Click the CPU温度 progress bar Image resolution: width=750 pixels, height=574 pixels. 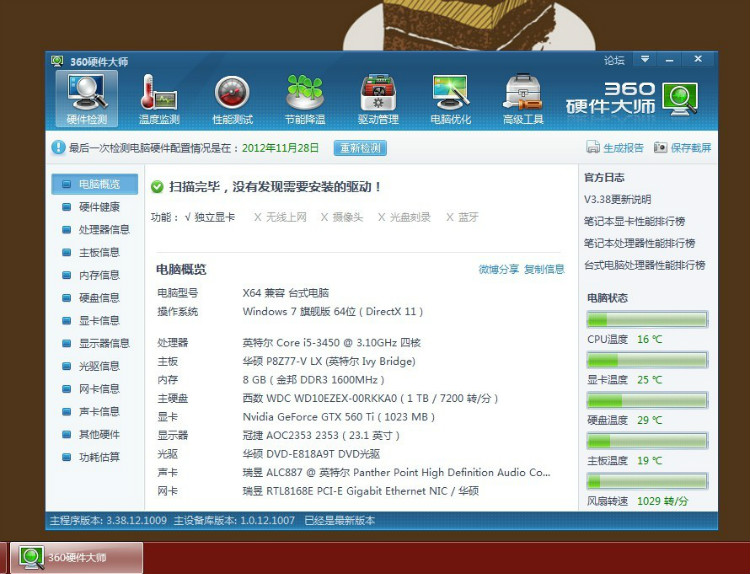coord(647,319)
